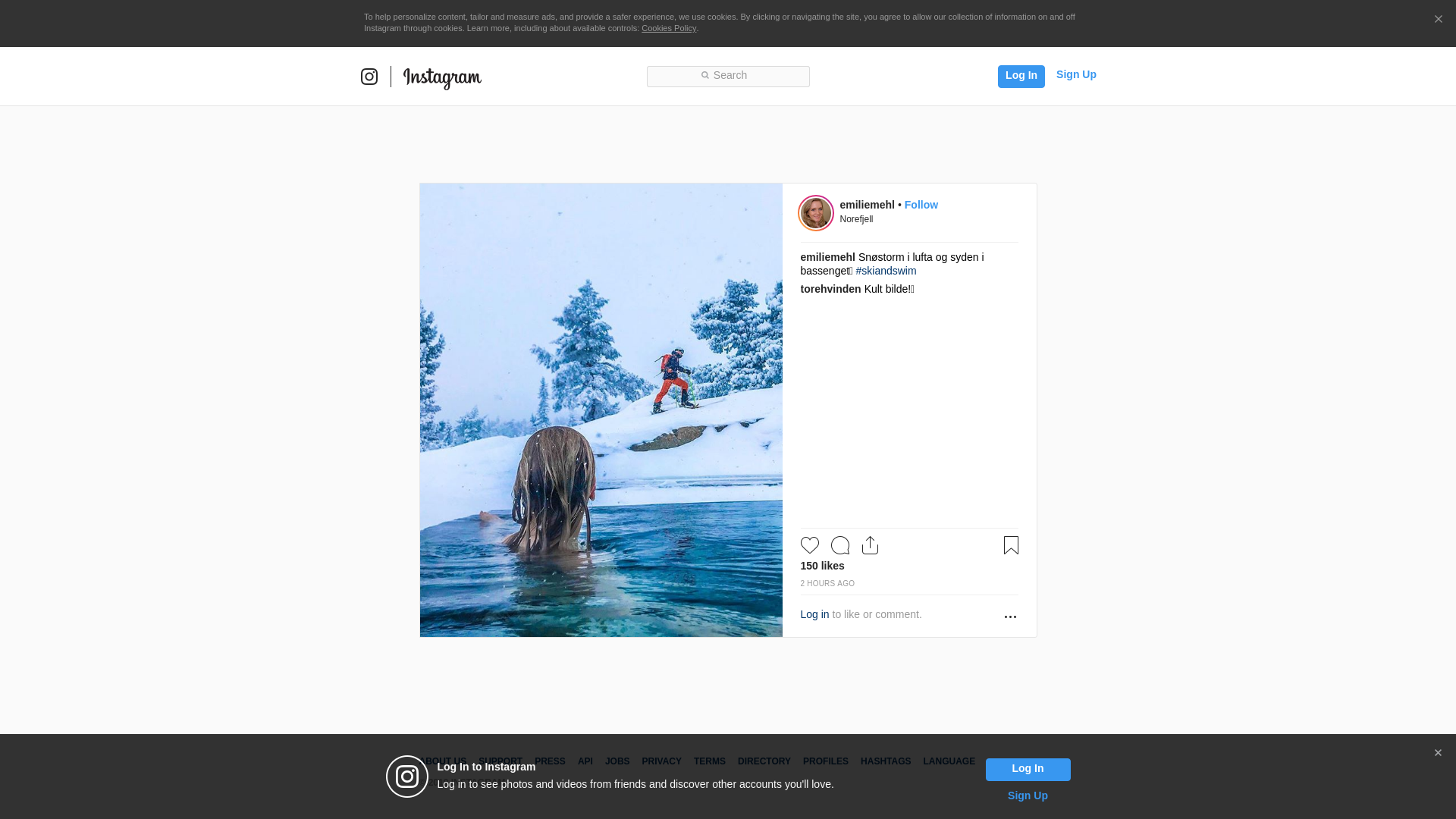
Task: Open the SUPPORT footer link
Action: (x=500, y=761)
